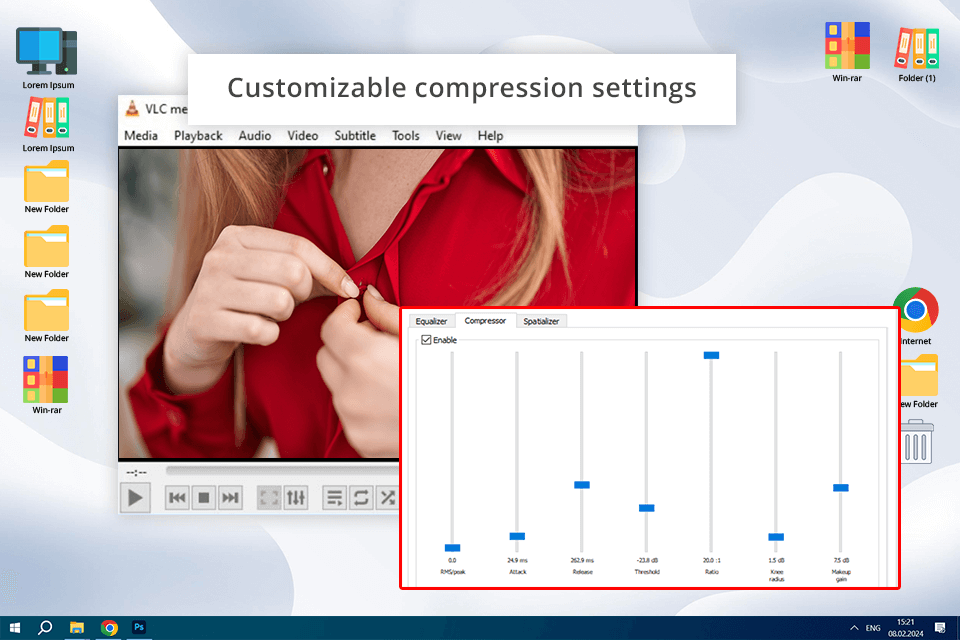Open the Playback menu

click(x=198, y=136)
